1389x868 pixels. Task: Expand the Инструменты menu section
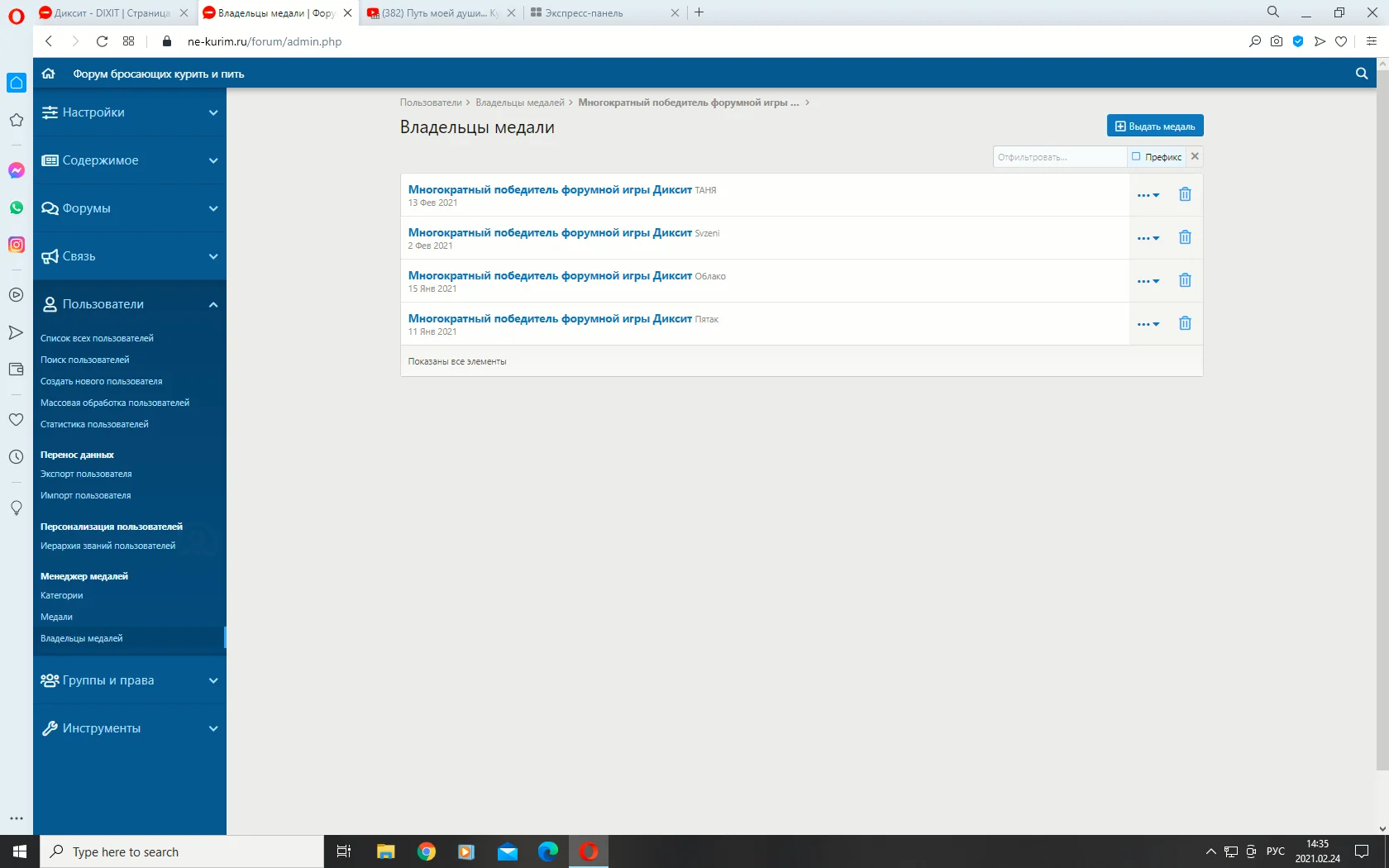point(130,728)
